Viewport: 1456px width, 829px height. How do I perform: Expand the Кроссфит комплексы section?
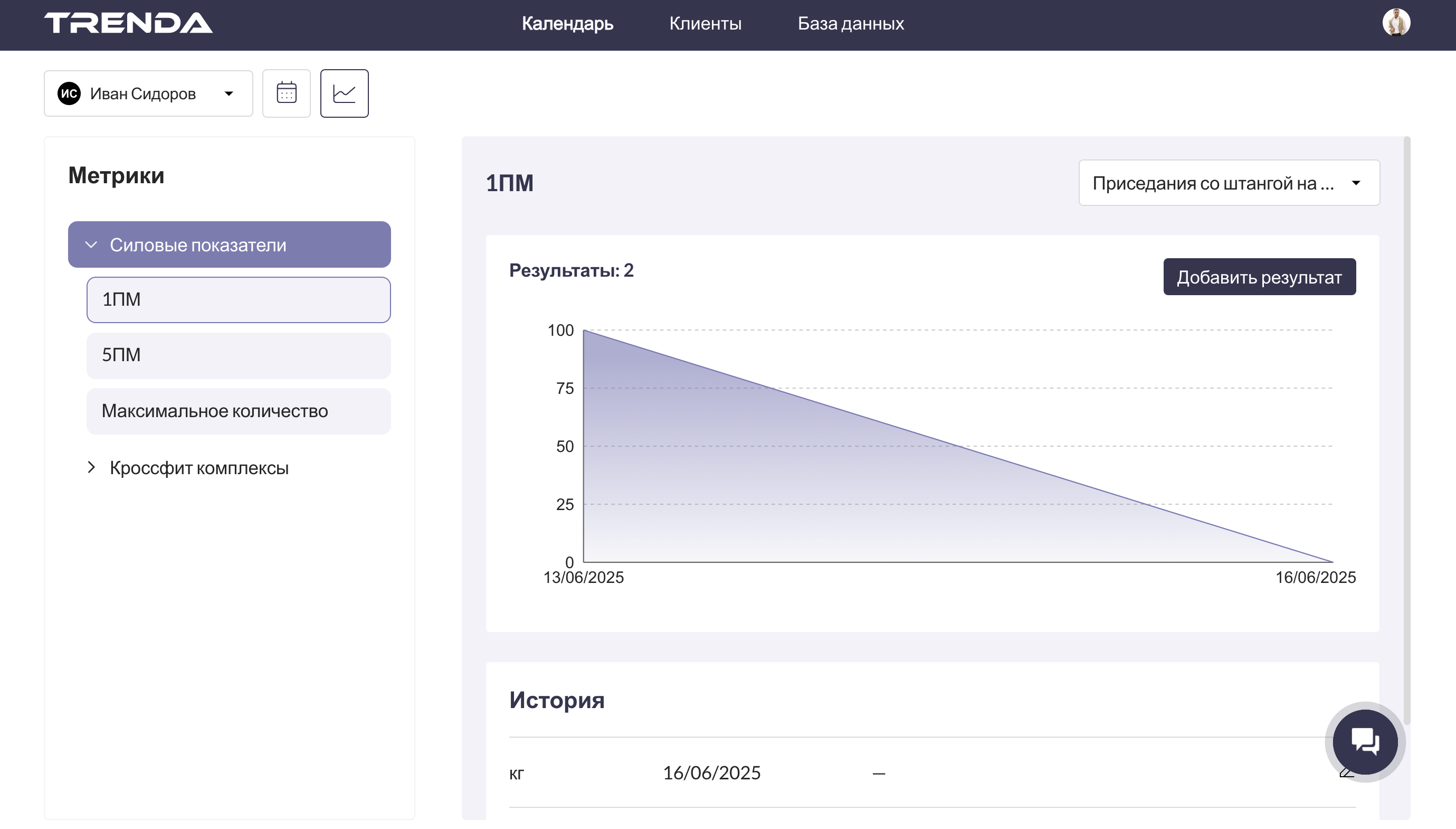(198, 468)
